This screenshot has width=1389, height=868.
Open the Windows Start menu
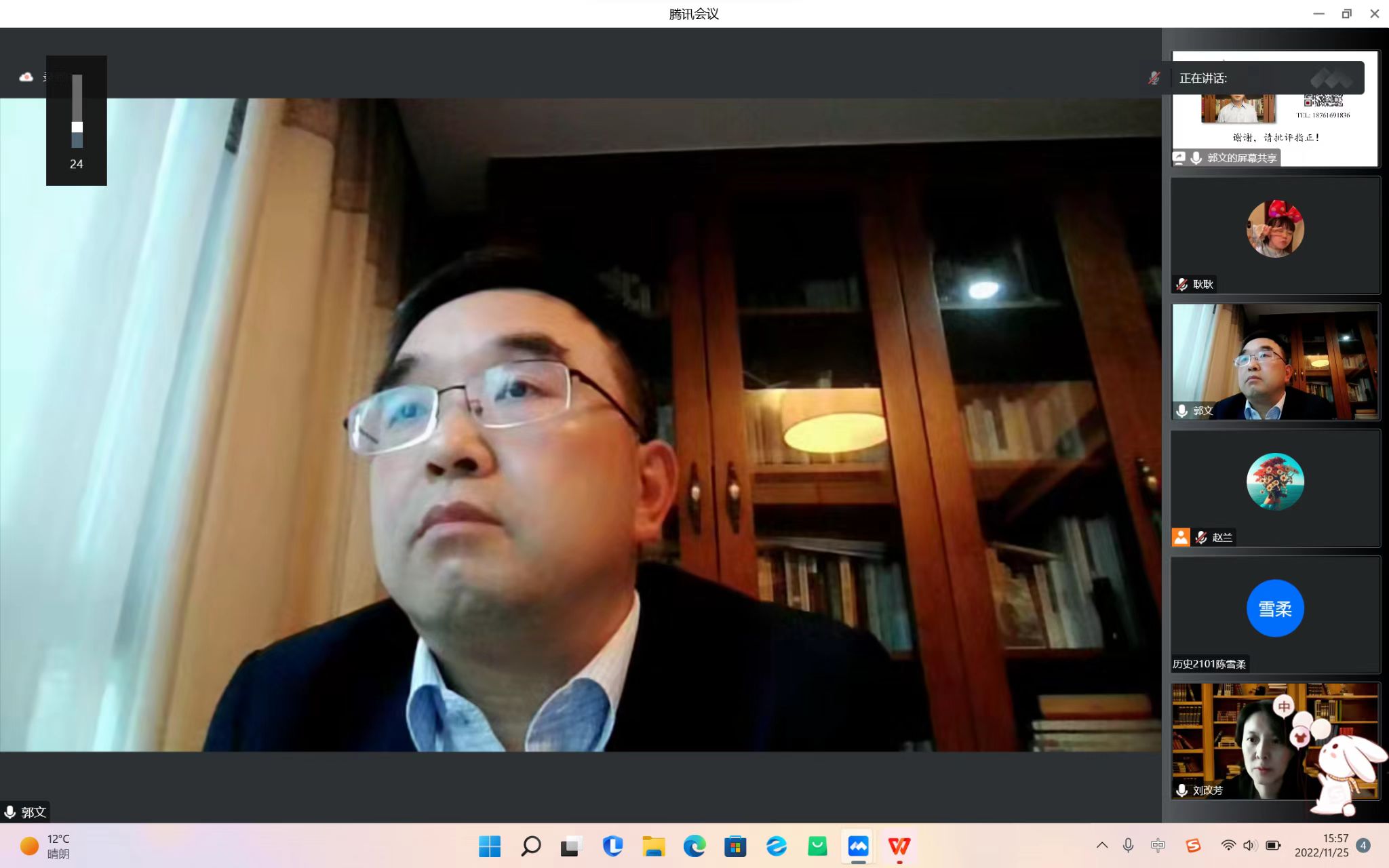490,846
